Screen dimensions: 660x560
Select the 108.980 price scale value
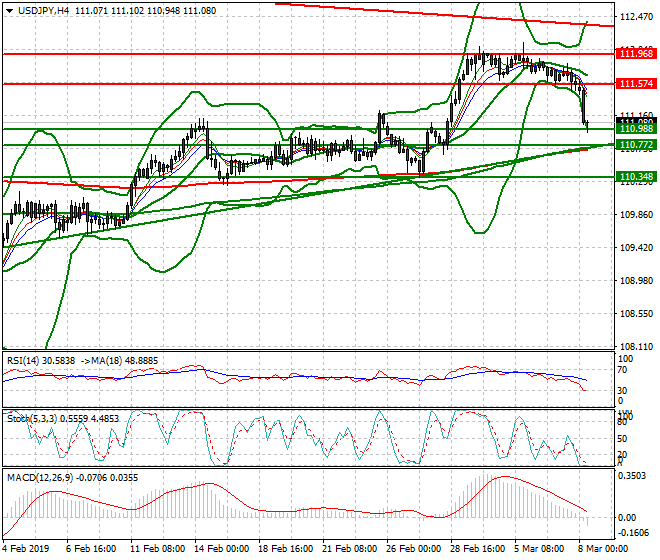[637, 281]
